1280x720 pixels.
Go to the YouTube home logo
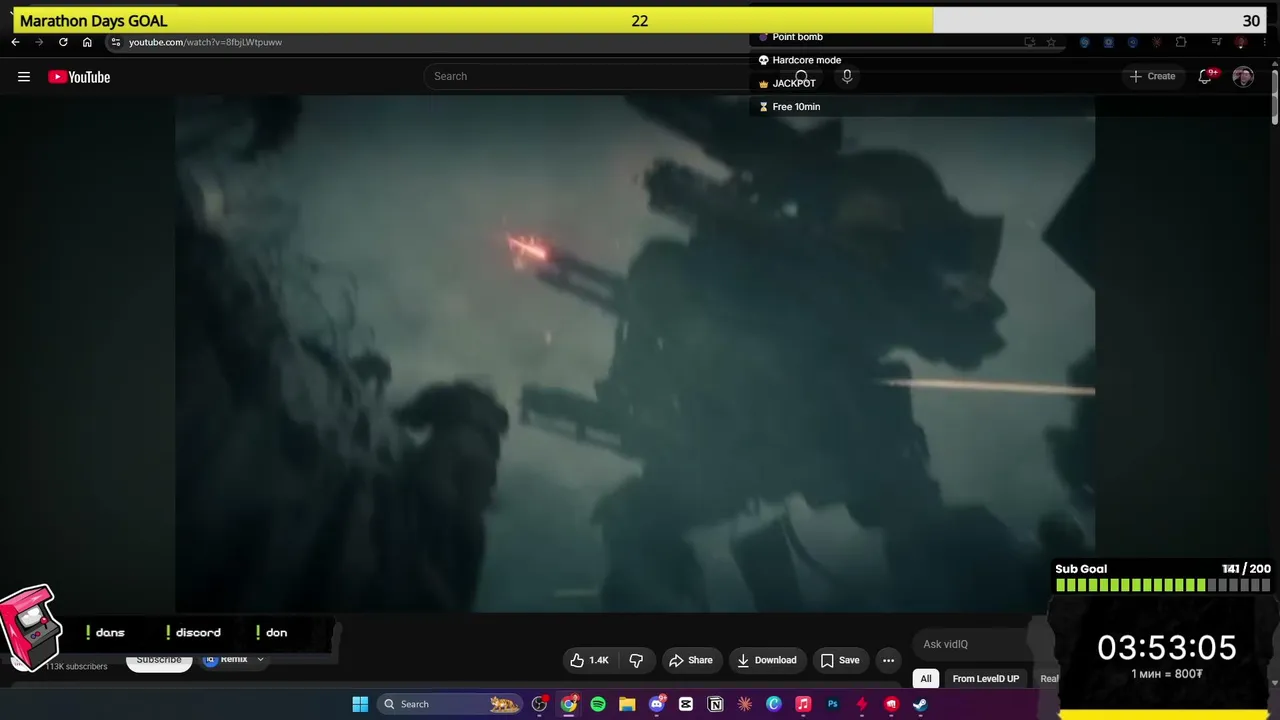(x=79, y=77)
